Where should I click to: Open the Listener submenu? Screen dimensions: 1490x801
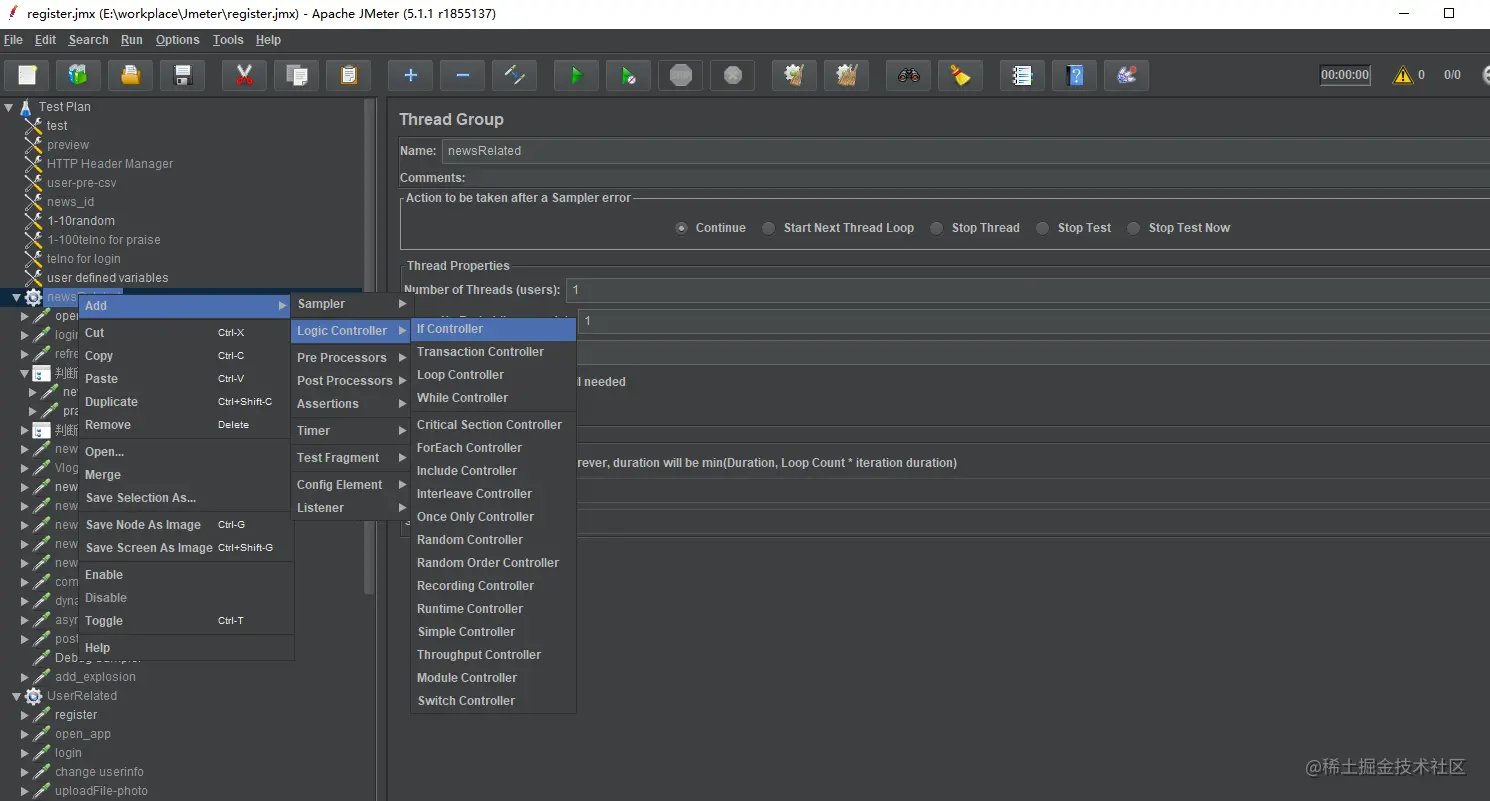coord(351,508)
